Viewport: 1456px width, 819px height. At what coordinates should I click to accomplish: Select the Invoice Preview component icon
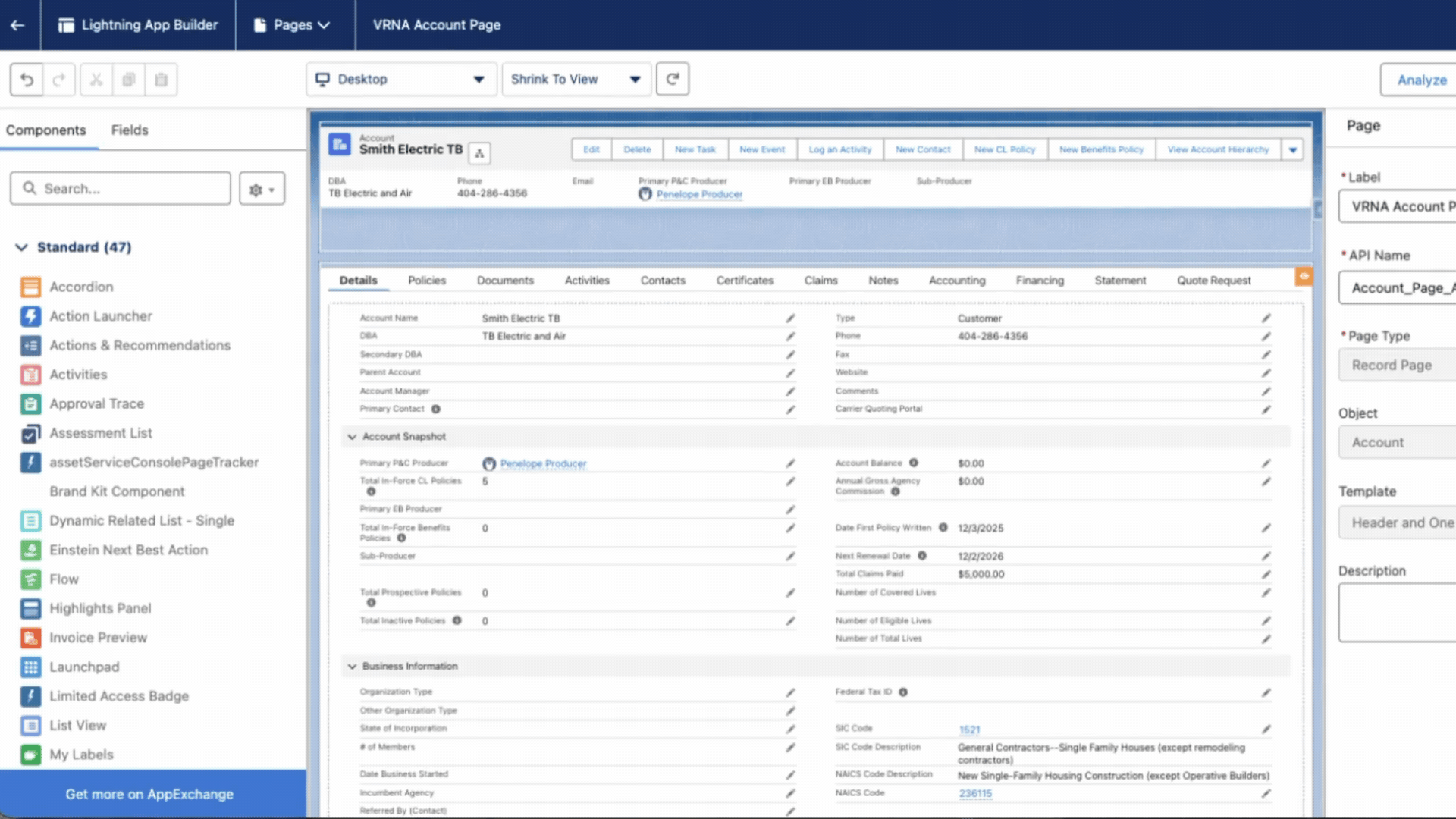[x=31, y=638]
